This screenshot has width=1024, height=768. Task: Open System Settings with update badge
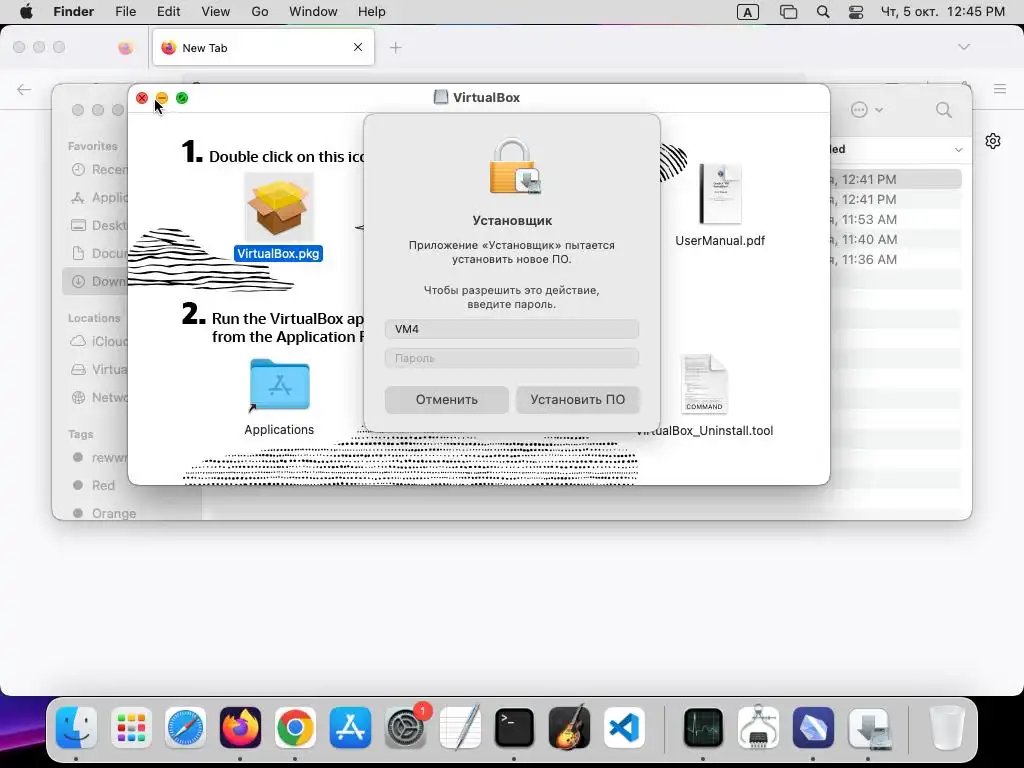406,728
